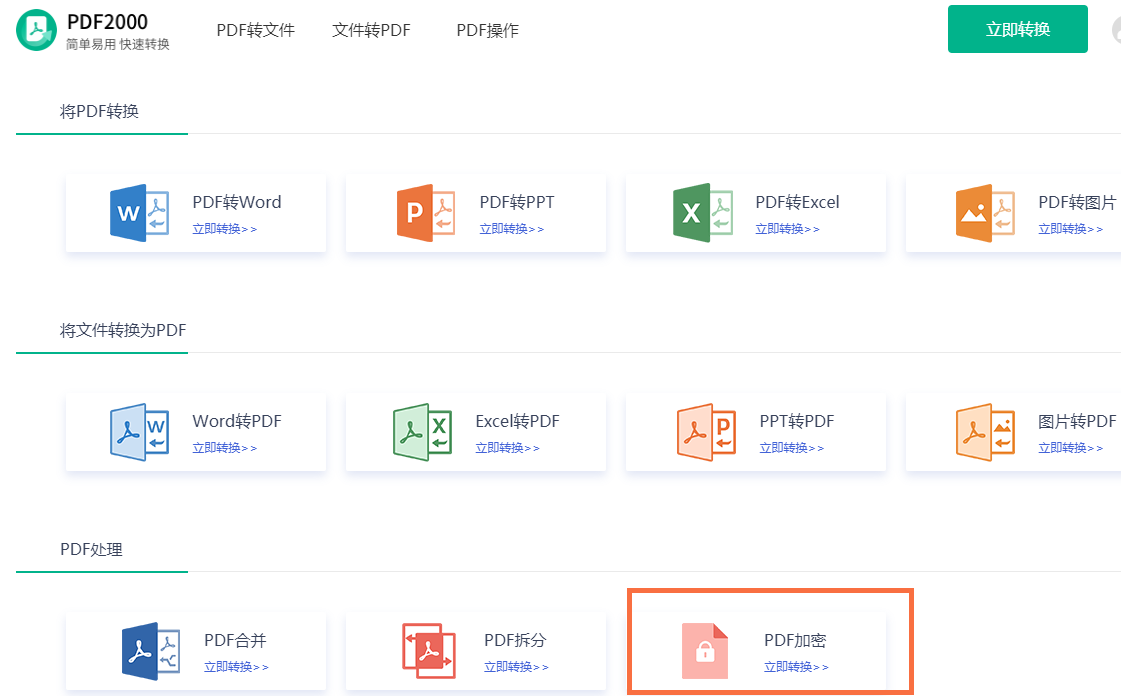
Task: Click the 简单易用 快速转换 slogan
Action: click(x=118, y=44)
